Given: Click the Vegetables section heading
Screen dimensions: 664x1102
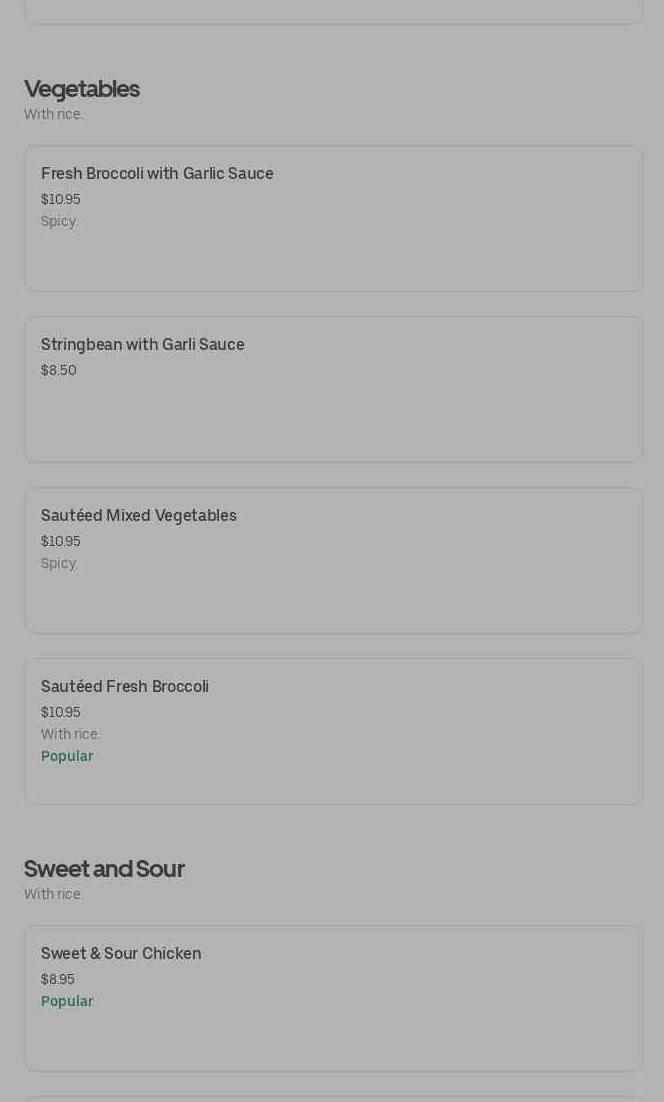Looking at the screenshot, I should coord(82,89).
